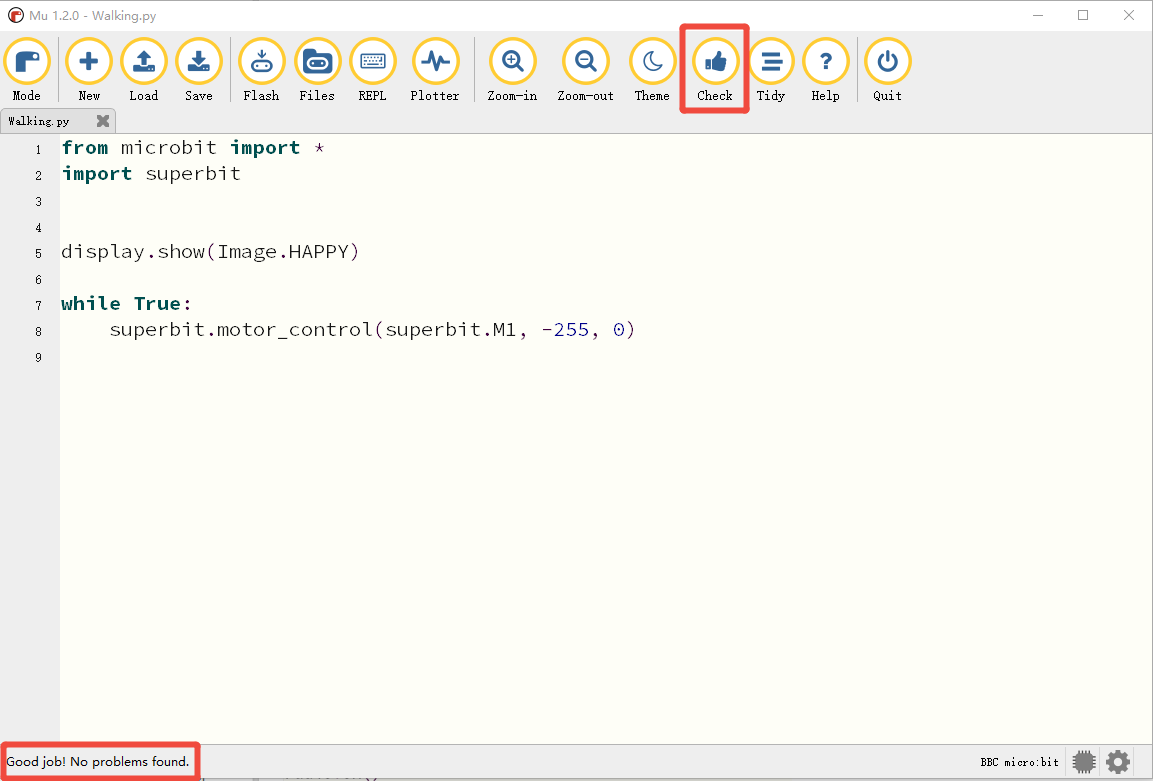Click the 'import superbit' code line
Viewport: 1153px width, 781px height.
(151, 174)
